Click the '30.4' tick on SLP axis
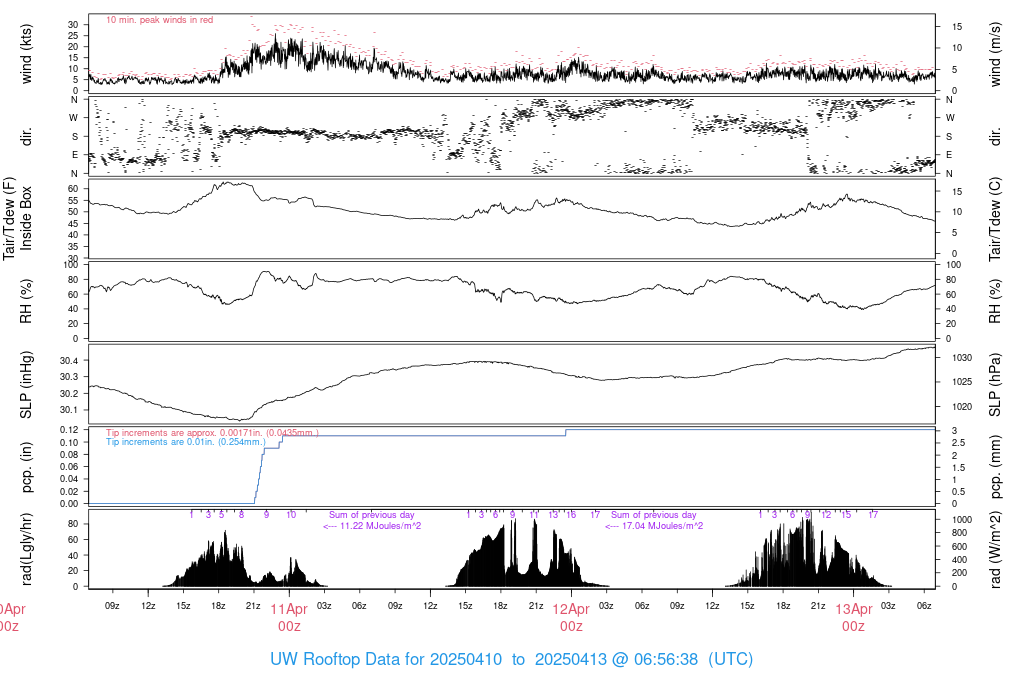This screenshot has height=700, width=1024. [69, 360]
